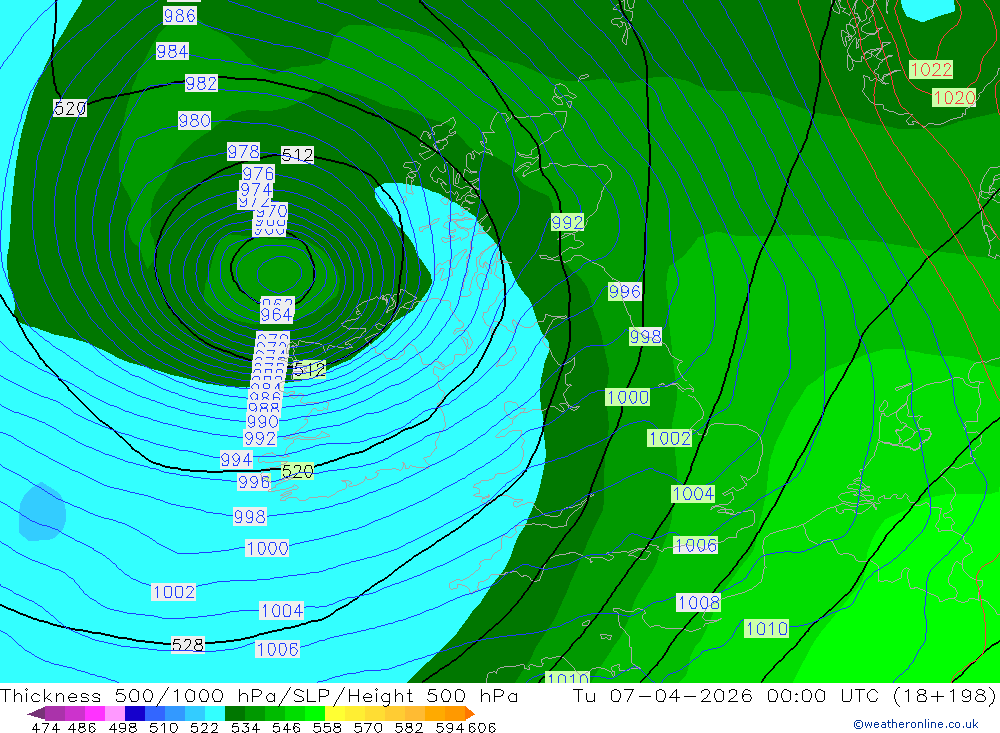The height and width of the screenshot is (733, 1000).
Task: Click the '1002' label on the cyan area
Action: (173, 592)
